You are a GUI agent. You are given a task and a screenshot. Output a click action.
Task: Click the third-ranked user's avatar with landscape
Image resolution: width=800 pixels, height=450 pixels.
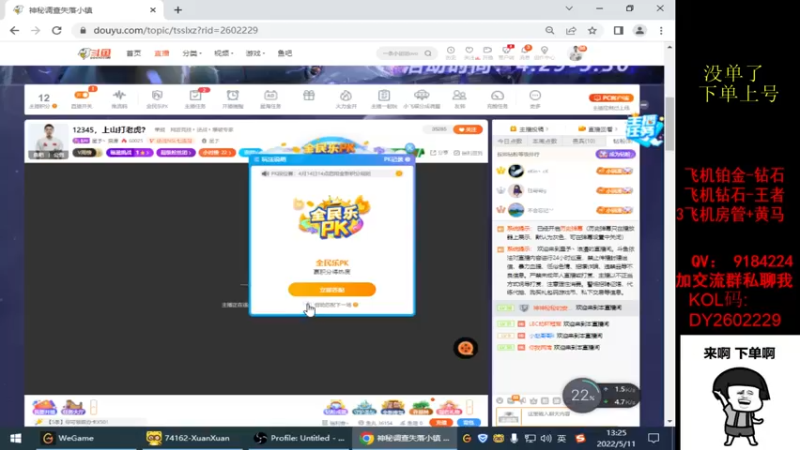point(516,210)
